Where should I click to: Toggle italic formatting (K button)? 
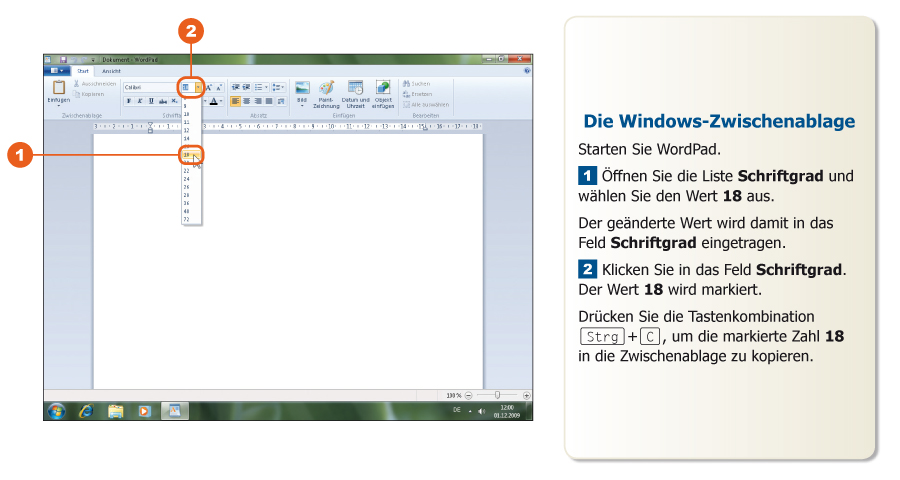pyautogui.click(x=139, y=101)
